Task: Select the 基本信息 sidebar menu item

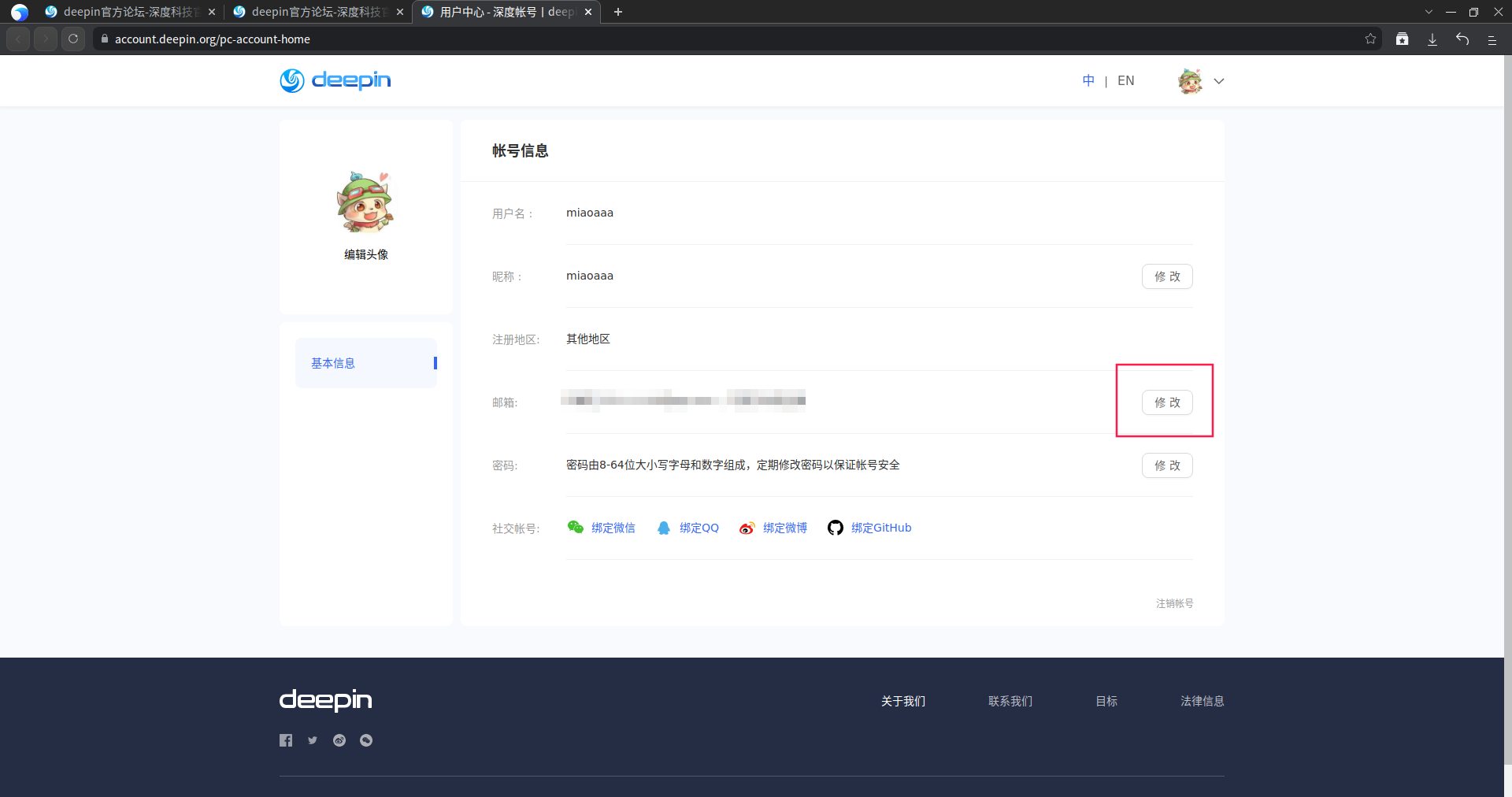Action: click(x=366, y=363)
